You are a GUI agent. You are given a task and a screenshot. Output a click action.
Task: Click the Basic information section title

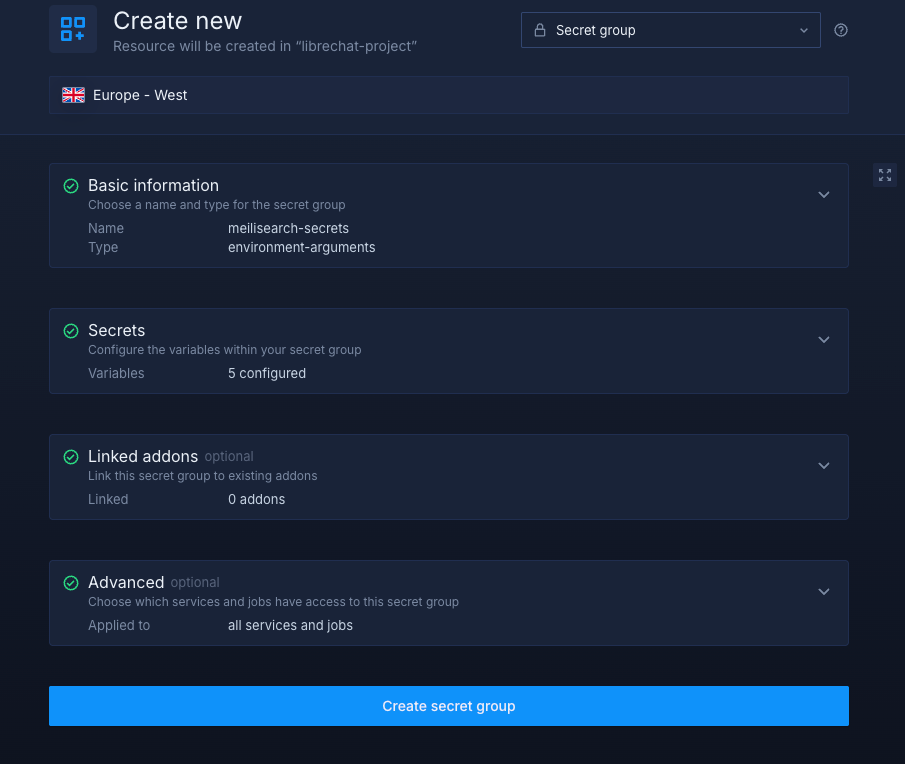point(153,185)
